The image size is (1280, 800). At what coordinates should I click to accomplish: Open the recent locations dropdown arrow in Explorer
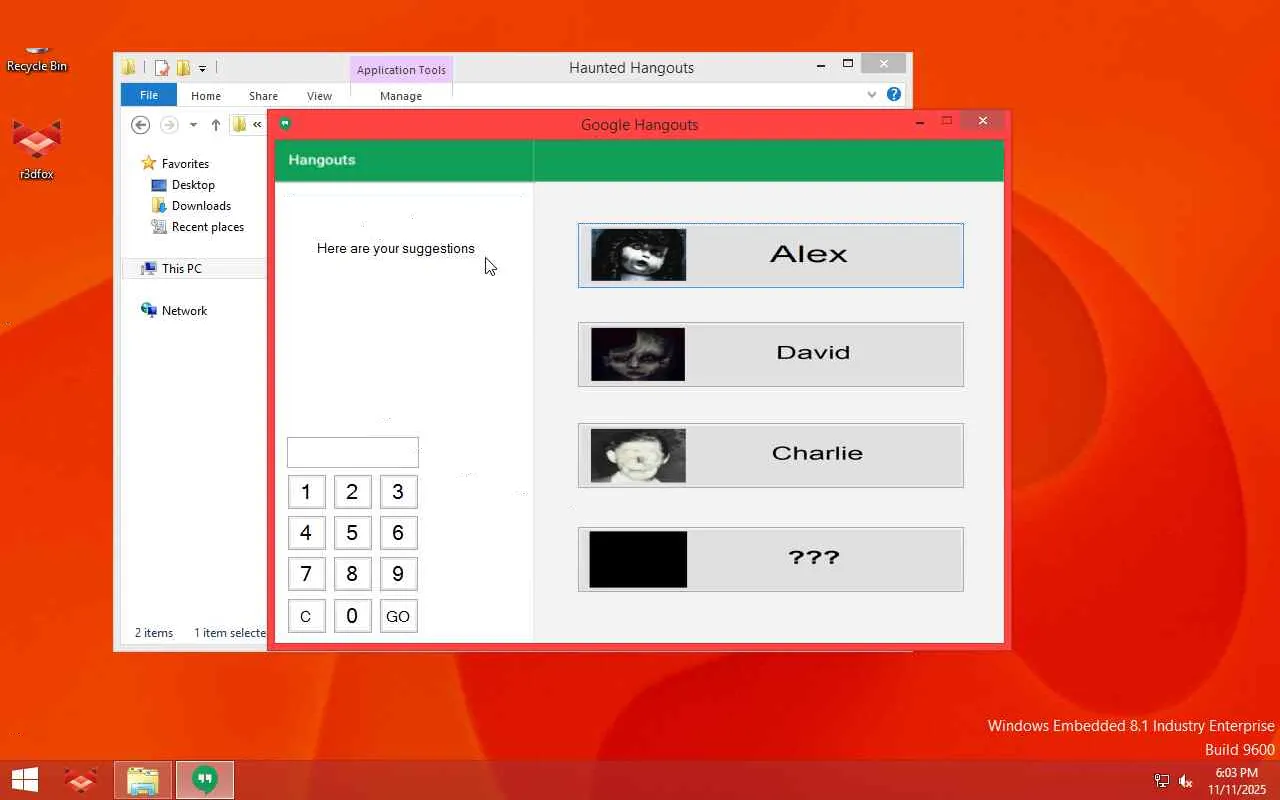193,125
